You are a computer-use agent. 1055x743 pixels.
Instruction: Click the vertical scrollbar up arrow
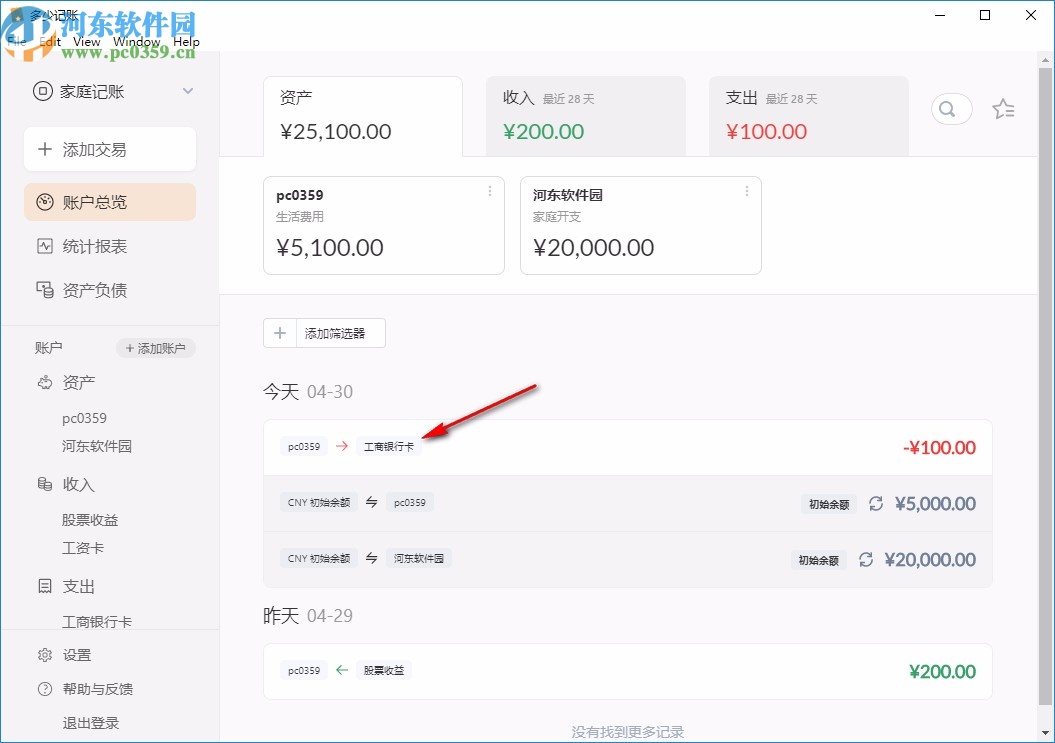(x=1046, y=60)
